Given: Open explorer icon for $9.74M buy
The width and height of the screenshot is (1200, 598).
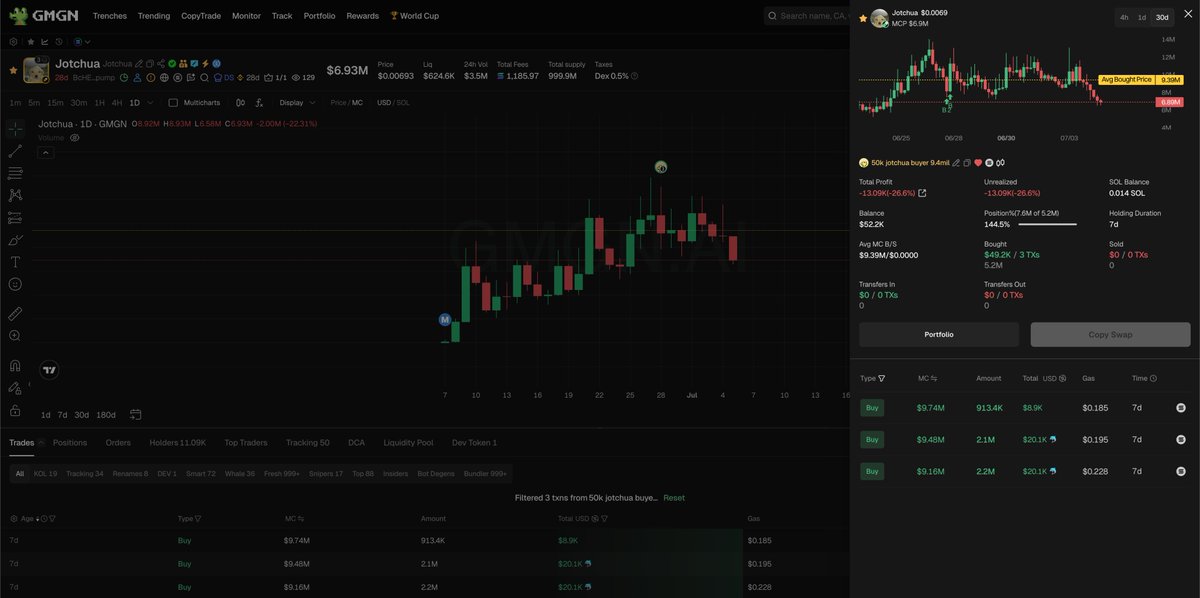Looking at the screenshot, I should coord(1180,408).
